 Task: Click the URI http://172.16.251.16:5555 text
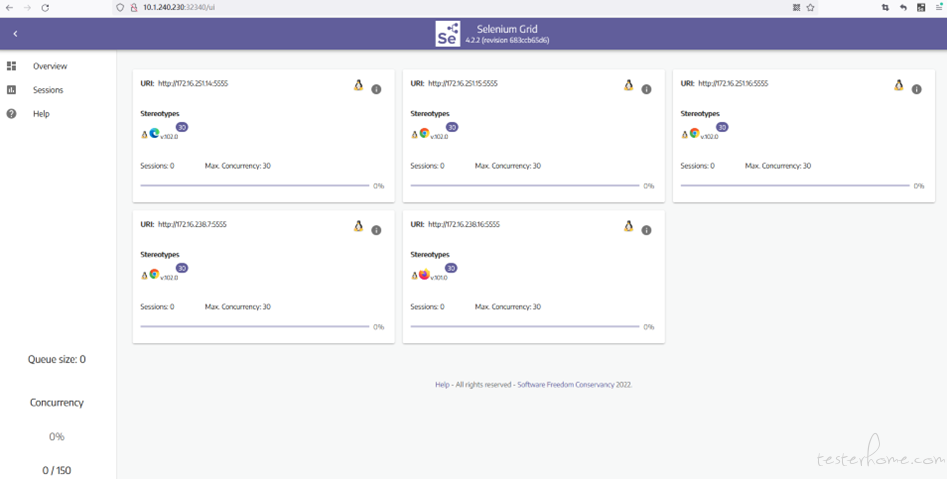733,83
